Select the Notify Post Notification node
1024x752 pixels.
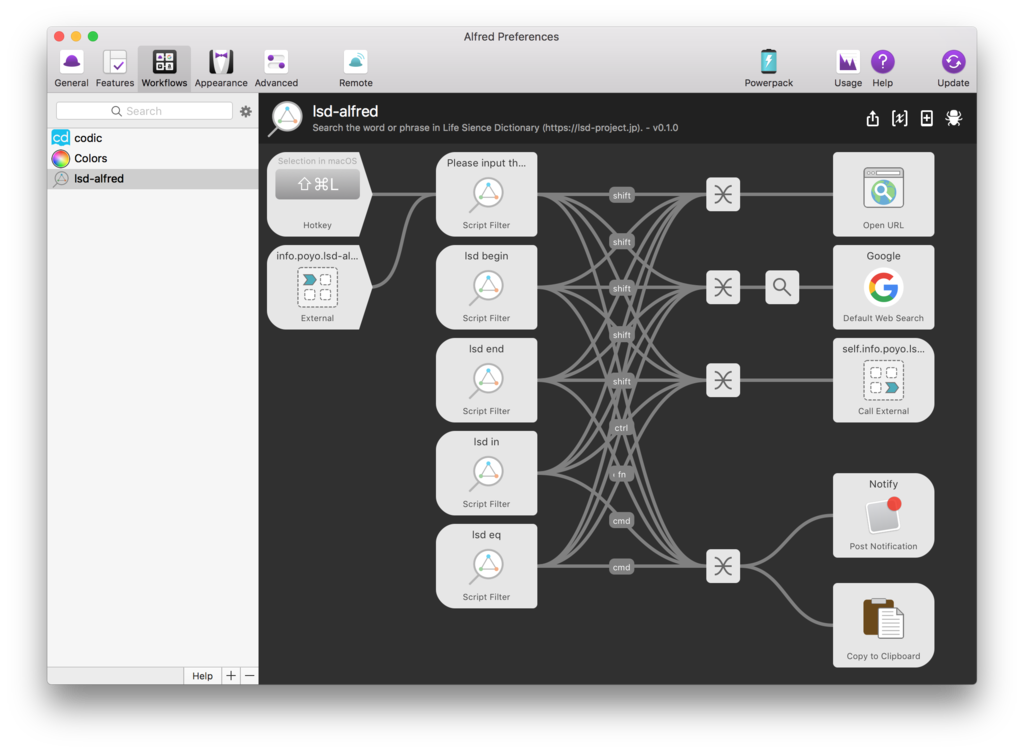coord(883,516)
